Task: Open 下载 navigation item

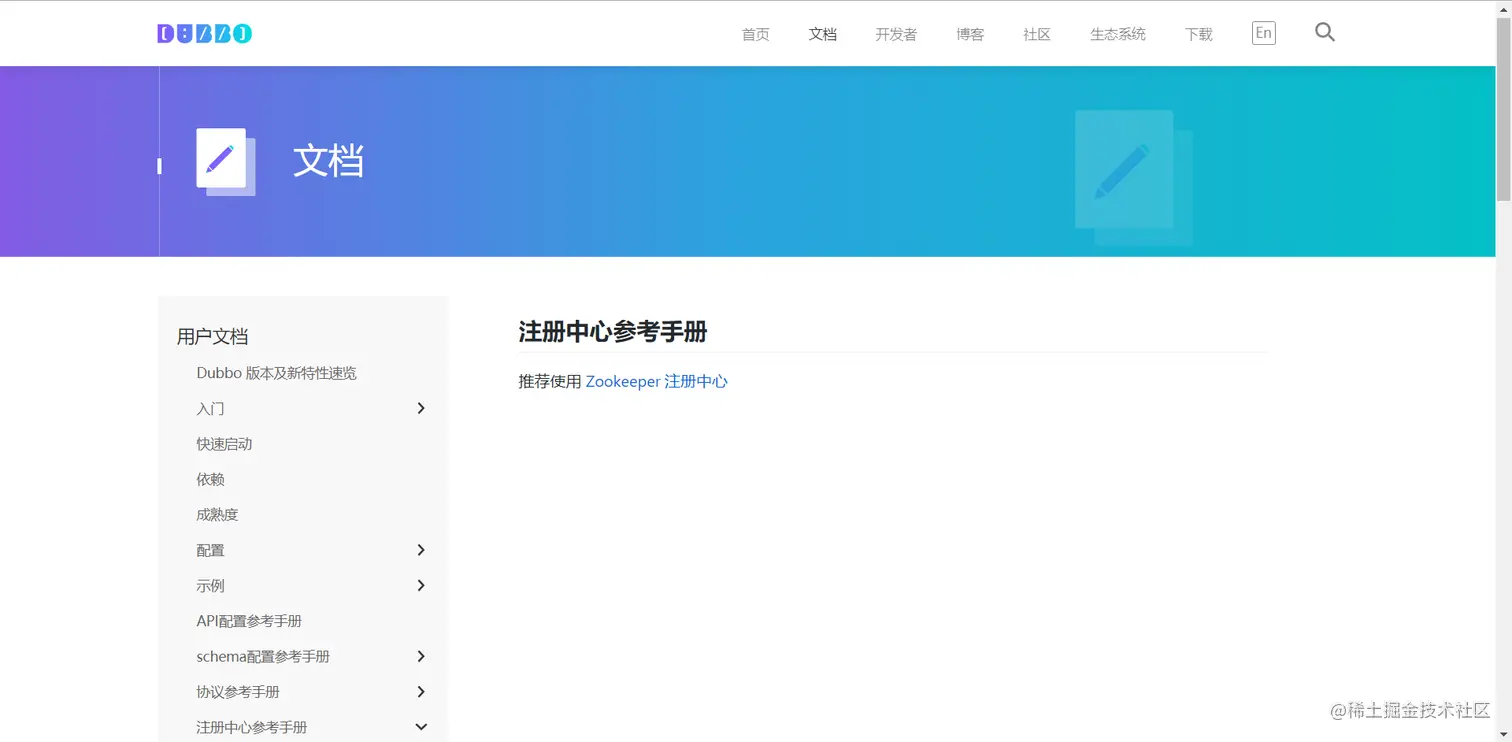Action: (x=1199, y=34)
